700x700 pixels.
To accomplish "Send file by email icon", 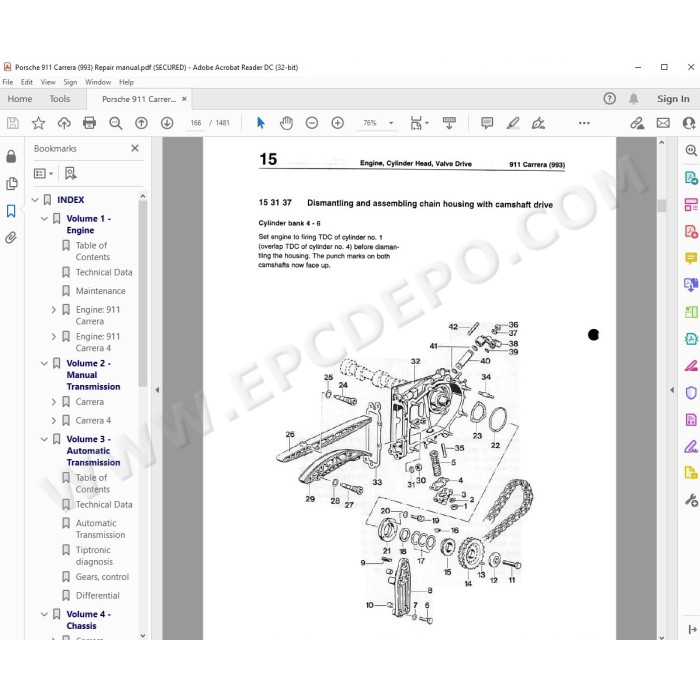I will (x=663, y=123).
